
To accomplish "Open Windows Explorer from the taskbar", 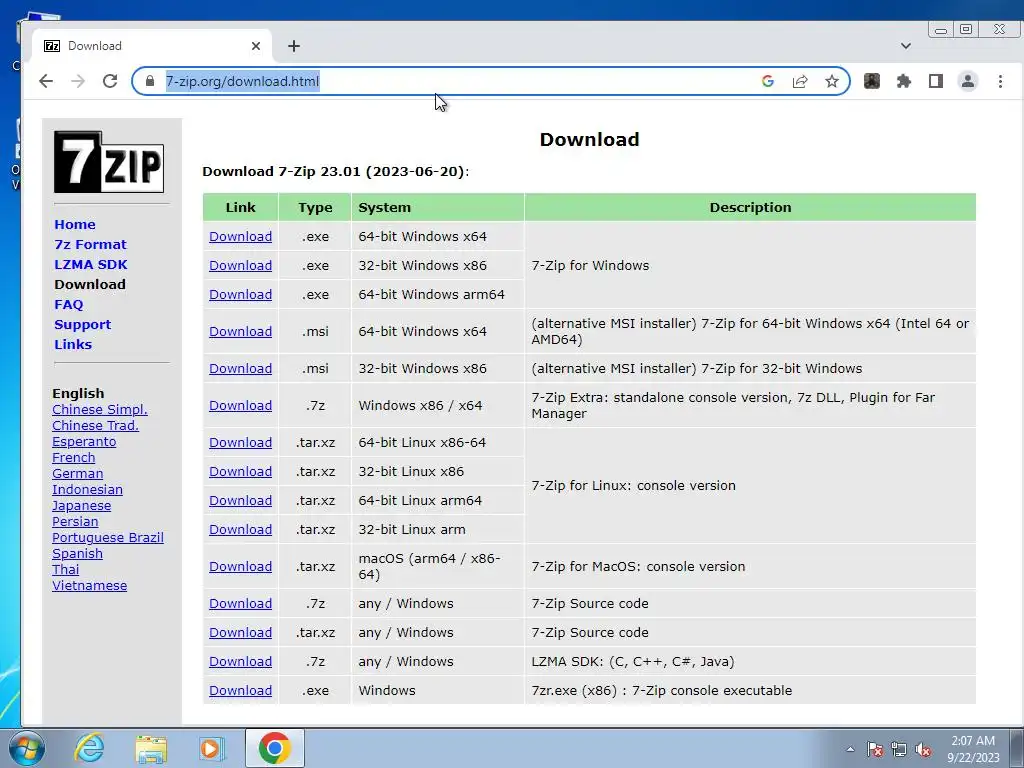I will point(151,748).
